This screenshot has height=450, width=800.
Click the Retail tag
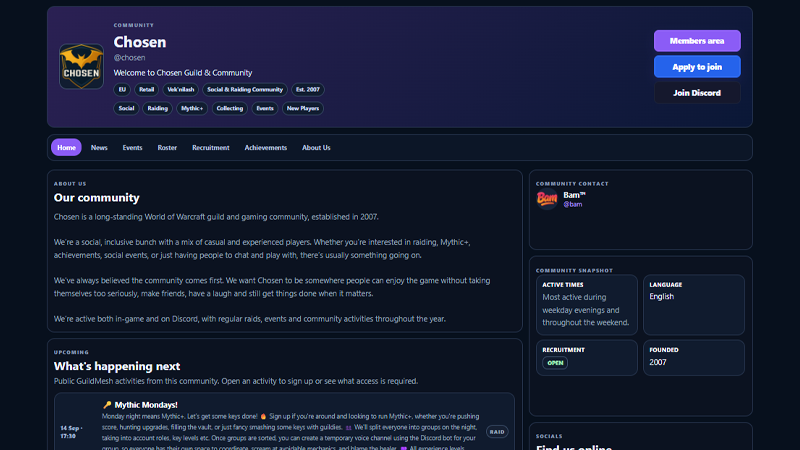click(x=146, y=89)
